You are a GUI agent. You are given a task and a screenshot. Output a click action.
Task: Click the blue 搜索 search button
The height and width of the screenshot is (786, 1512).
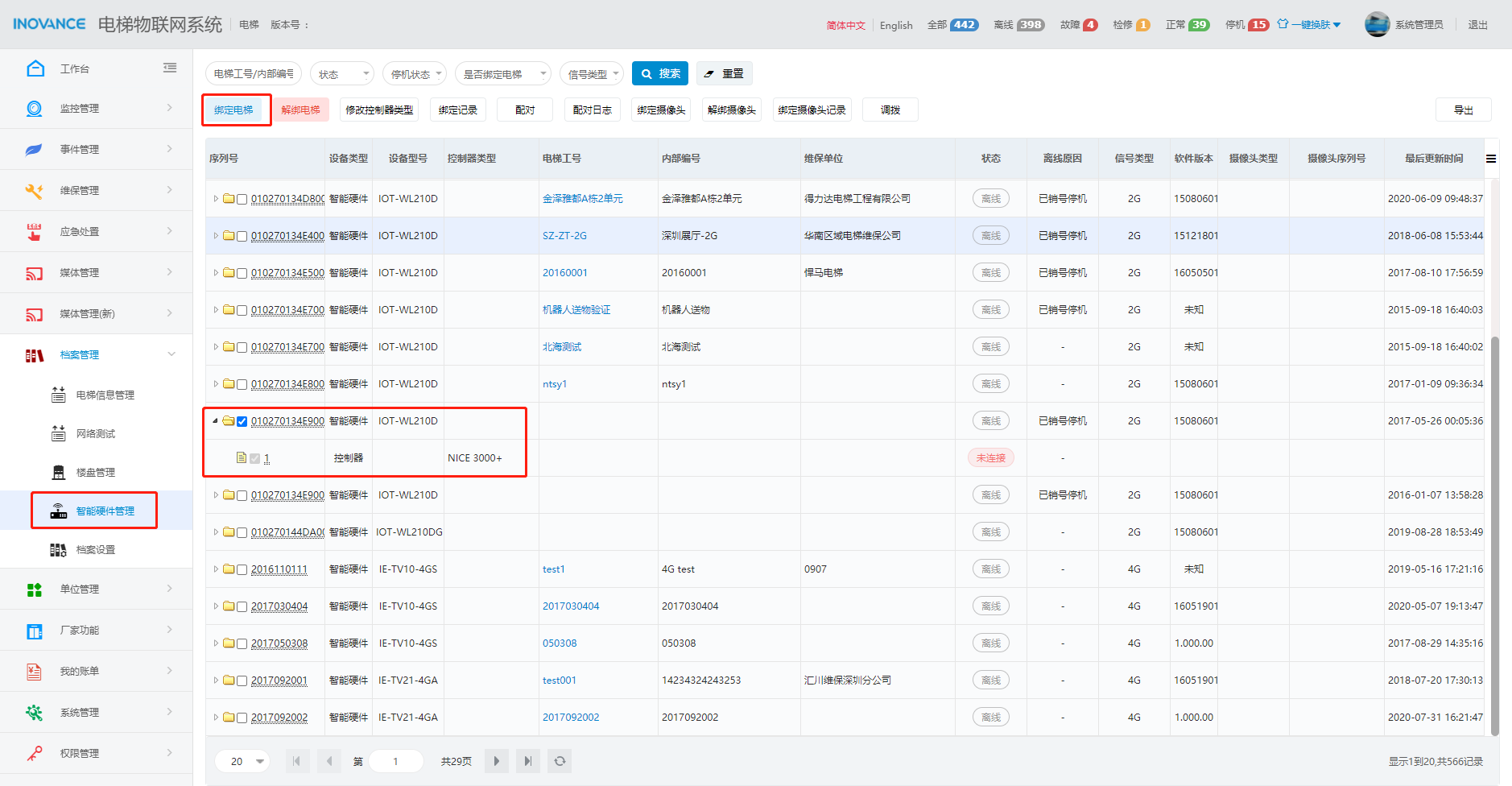click(660, 74)
